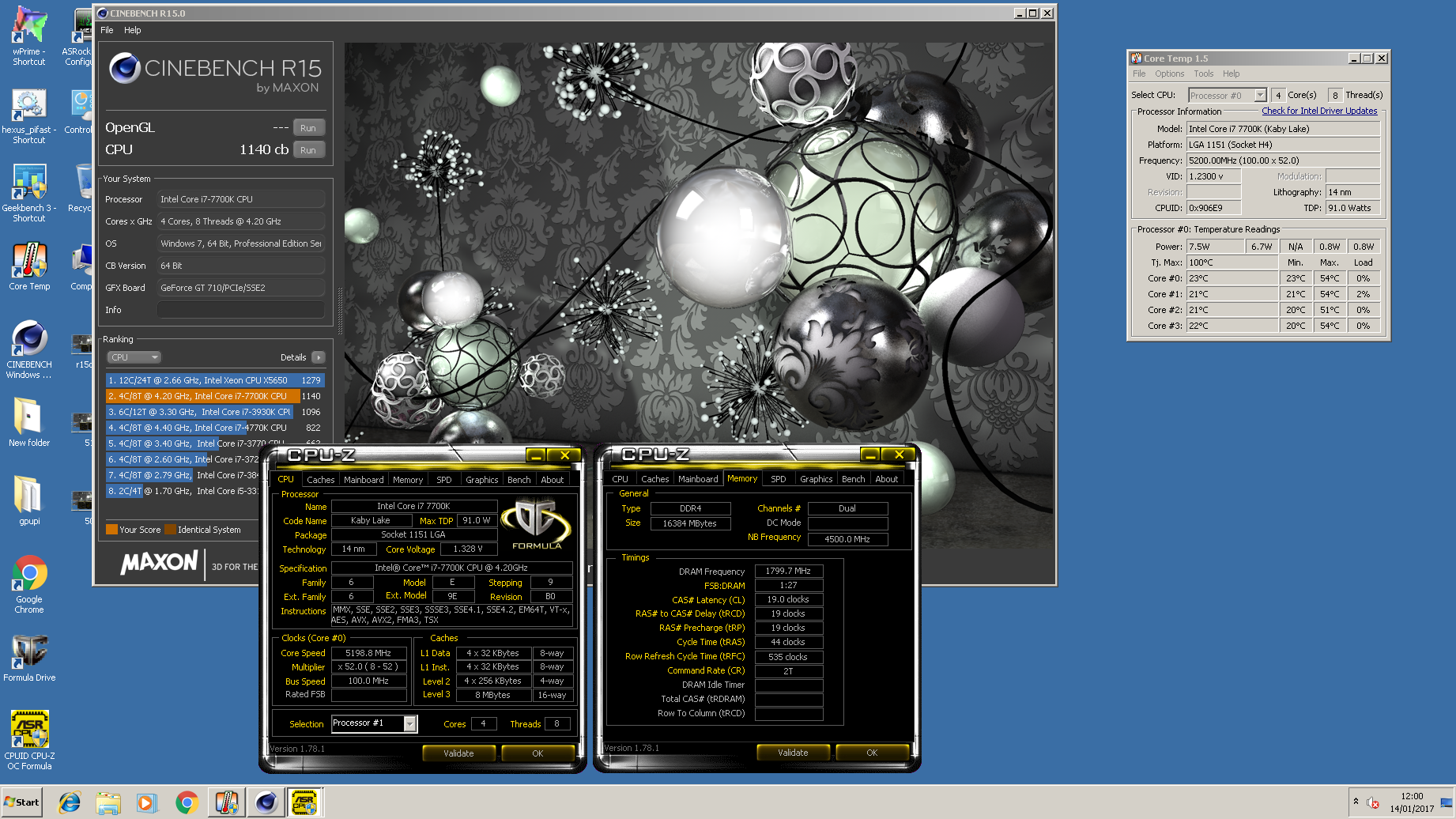Open Windows Media Player from taskbar
This screenshot has height=819, width=1456.
tap(147, 802)
